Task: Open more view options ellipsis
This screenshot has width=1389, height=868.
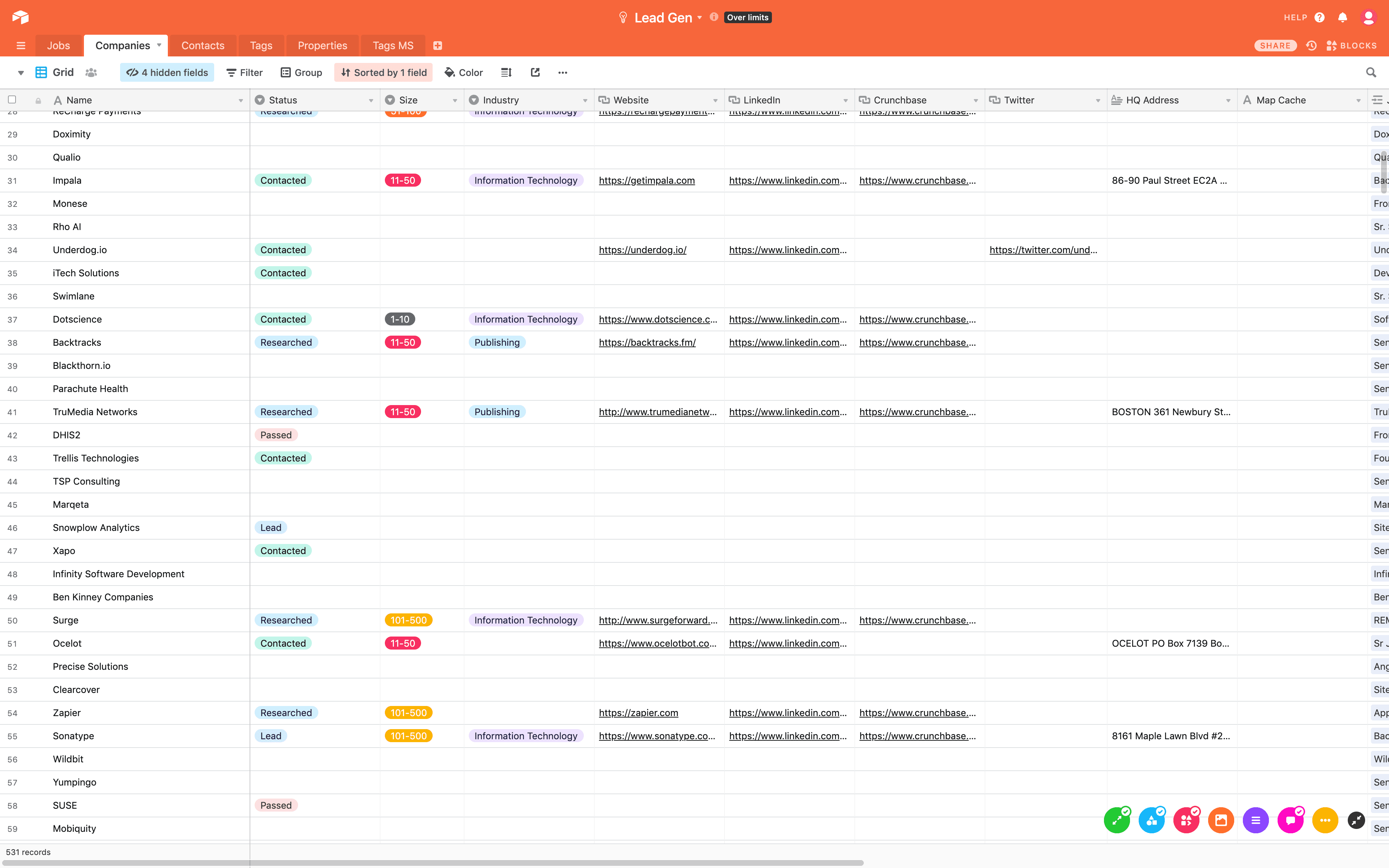Action: 562,72
